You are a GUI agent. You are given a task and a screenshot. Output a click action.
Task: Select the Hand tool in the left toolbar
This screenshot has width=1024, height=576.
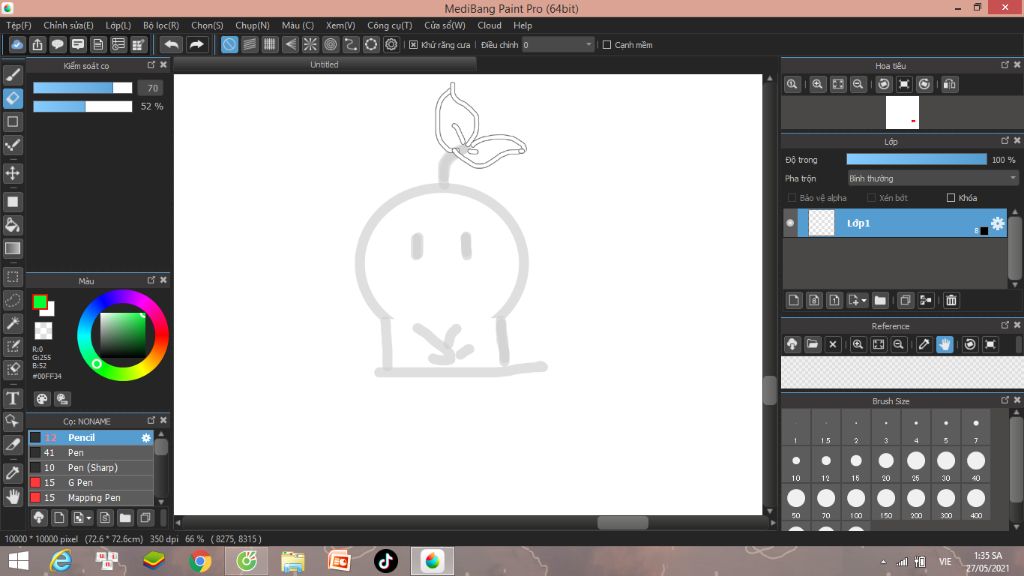coord(12,496)
